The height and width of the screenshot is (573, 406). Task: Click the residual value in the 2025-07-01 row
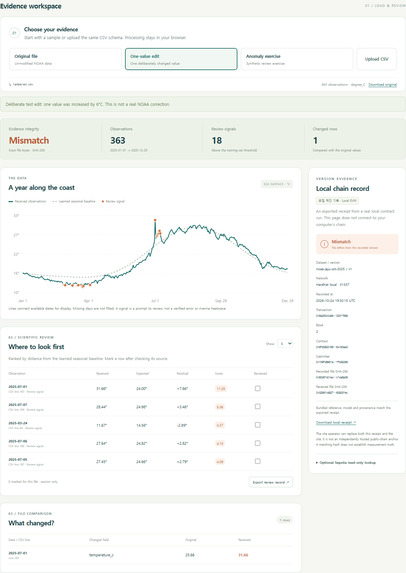click(182, 389)
